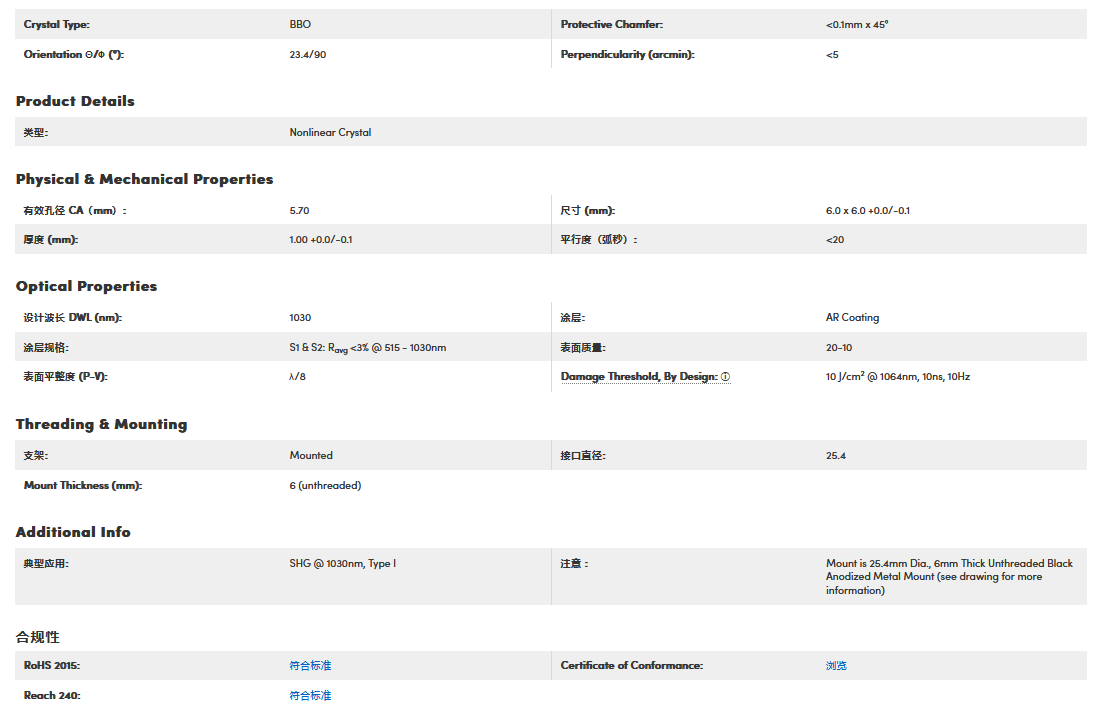The height and width of the screenshot is (723, 1096).
Task: Select the Additional Info heading
Action: coord(73,532)
